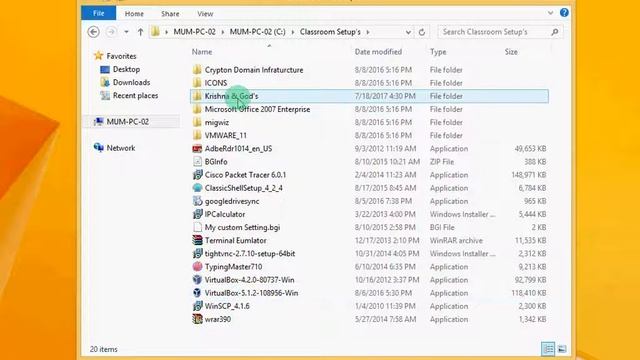Select the Cisco Packet Tracer 6.0.1 icon
This screenshot has height=360, width=640.
tap(197, 175)
